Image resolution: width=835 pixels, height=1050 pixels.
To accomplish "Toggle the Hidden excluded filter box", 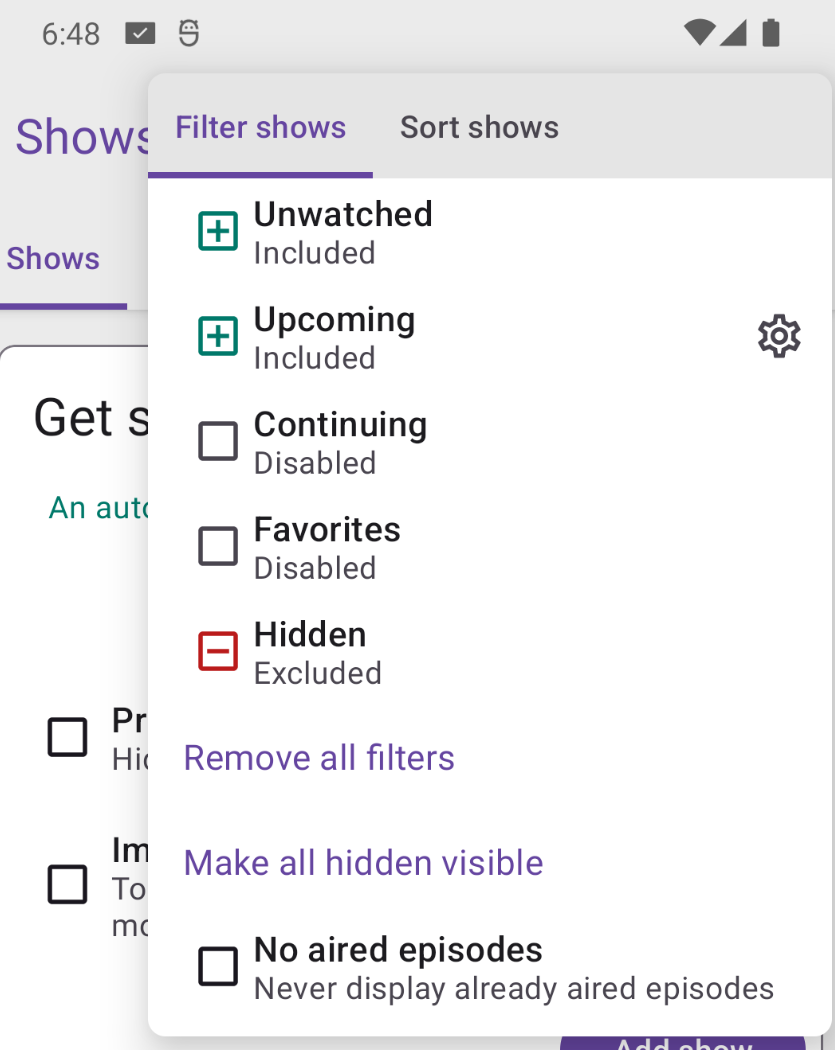I will (218, 651).
